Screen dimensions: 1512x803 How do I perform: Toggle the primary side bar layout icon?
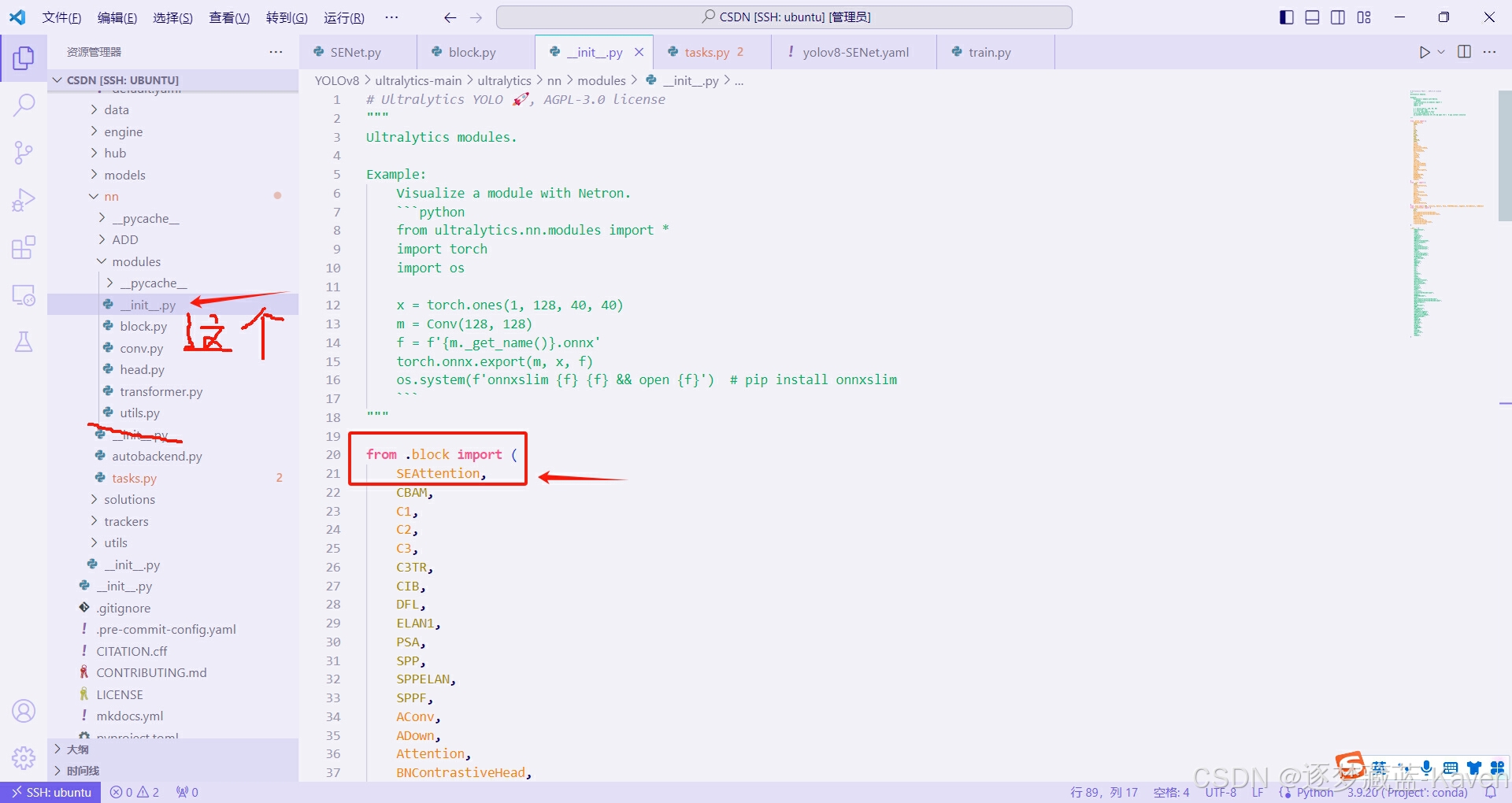pyautogui.click(x=1287, y=17)
